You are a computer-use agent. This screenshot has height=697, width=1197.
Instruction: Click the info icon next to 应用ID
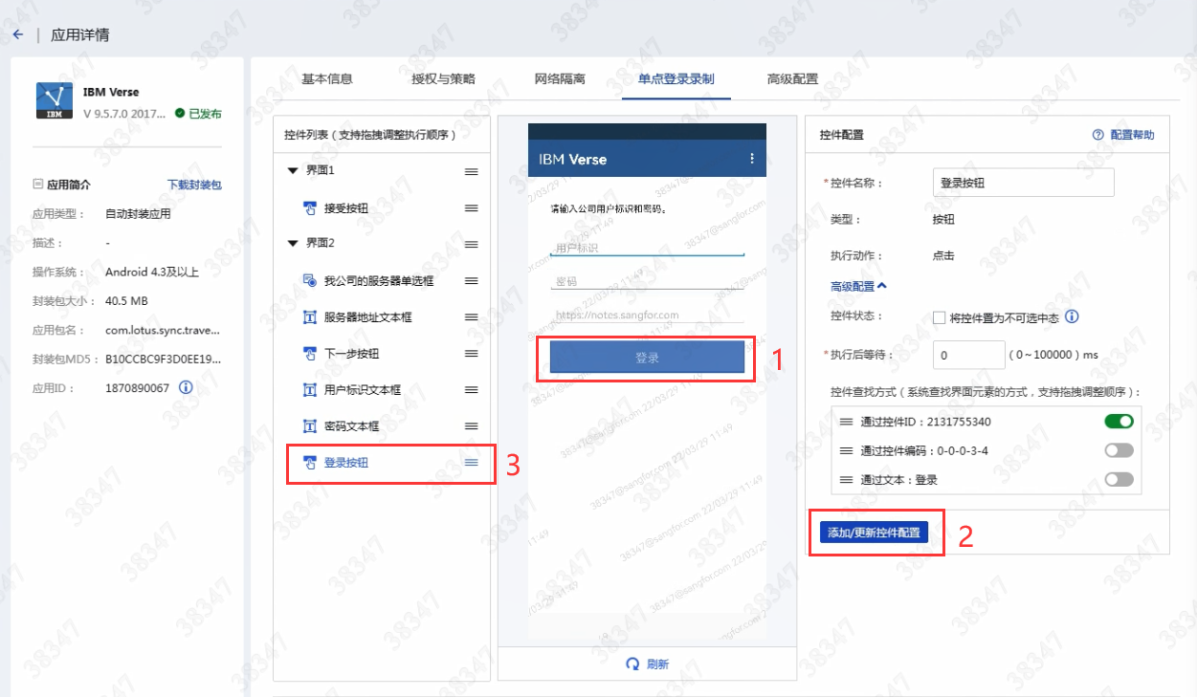point(185,388)
